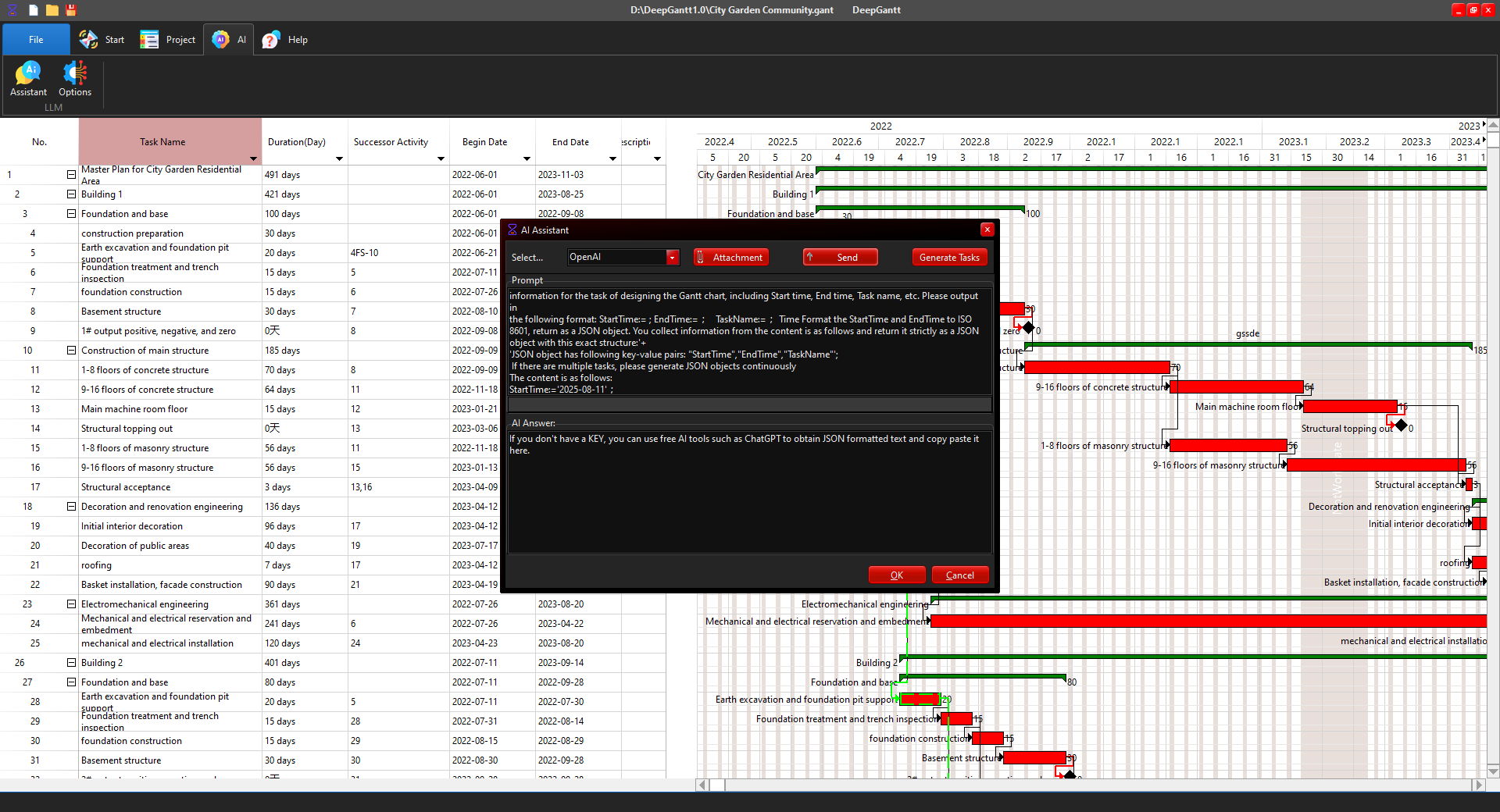
Task: Open the Task Name column filter dropdown
Action: click(253, 158)
